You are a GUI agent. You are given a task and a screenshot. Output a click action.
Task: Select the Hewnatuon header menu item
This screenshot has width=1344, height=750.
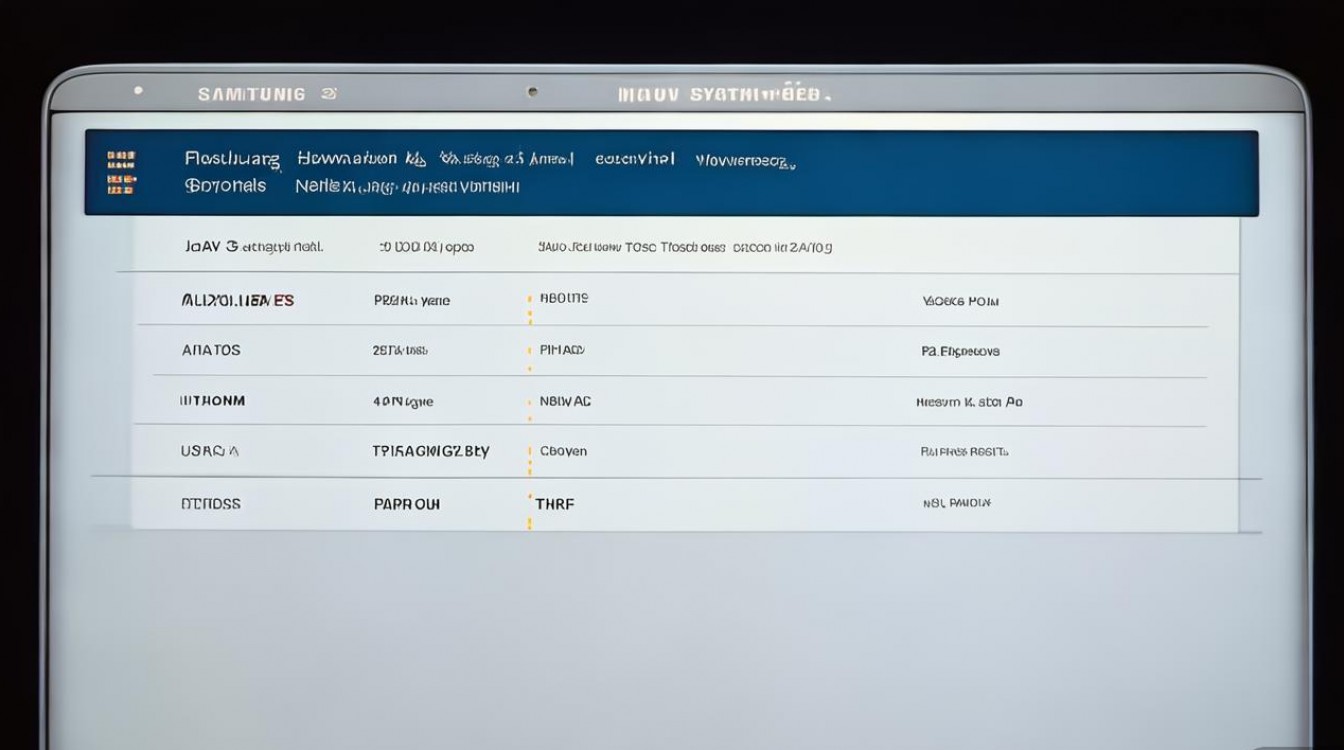[347, 159]
